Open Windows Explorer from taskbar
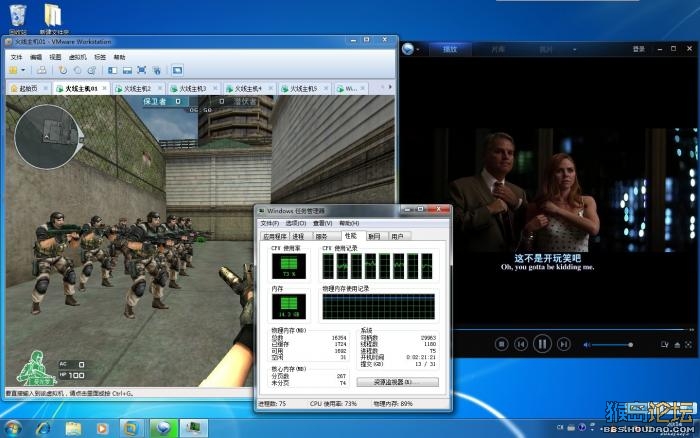 pos(73,428)
